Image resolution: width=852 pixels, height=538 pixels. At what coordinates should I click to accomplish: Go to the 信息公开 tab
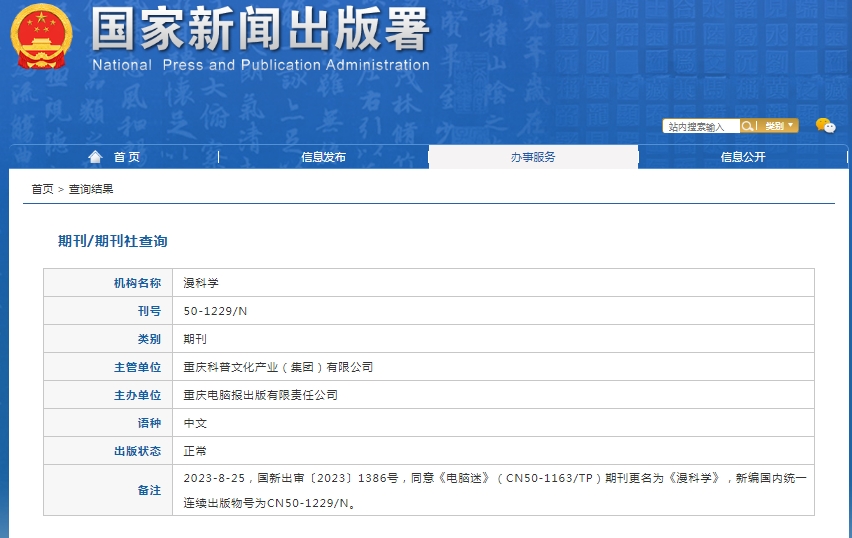(x=743, y=157)
